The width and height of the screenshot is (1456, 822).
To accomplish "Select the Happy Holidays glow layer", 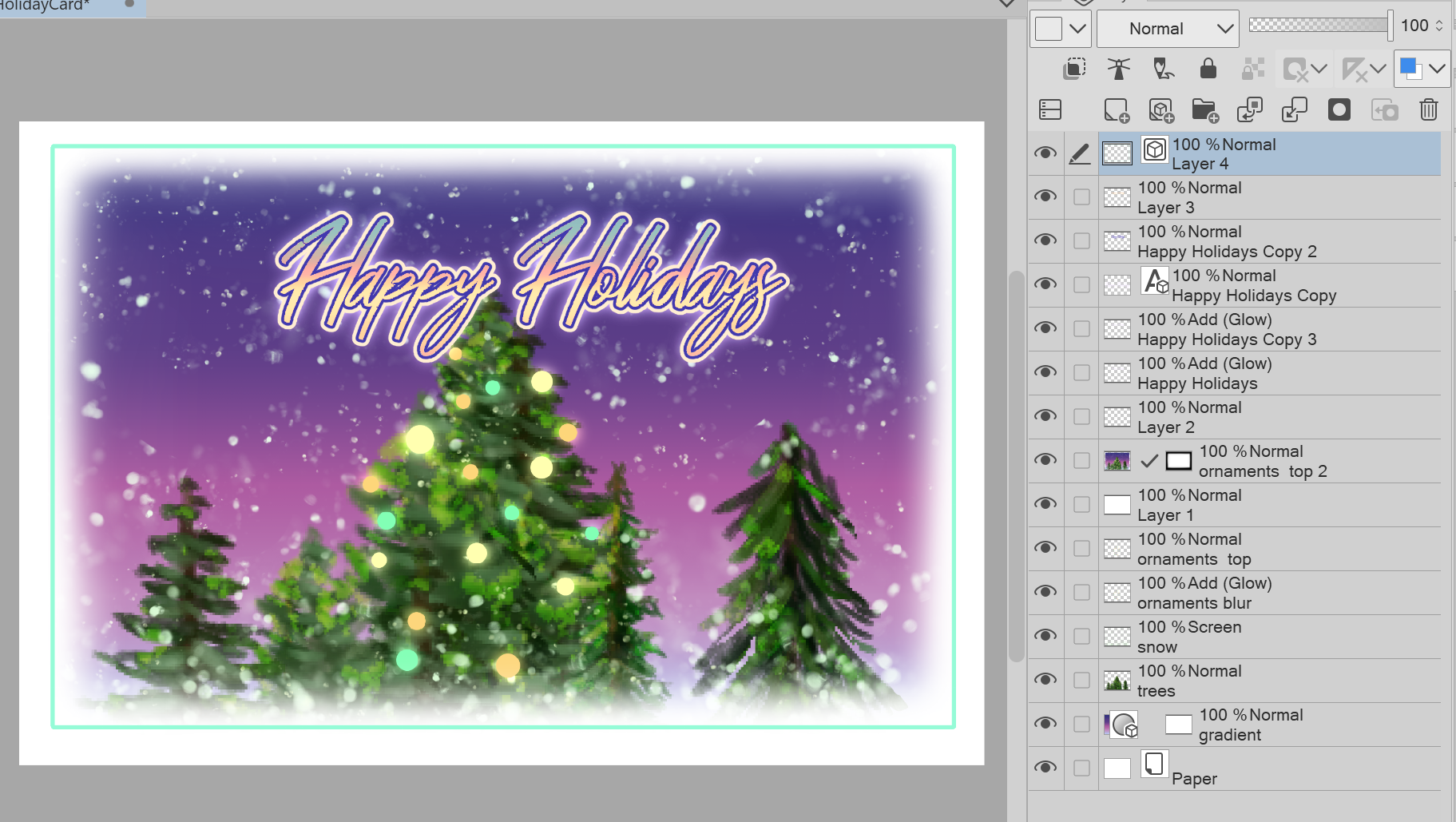I will [x=1270, y=373].
